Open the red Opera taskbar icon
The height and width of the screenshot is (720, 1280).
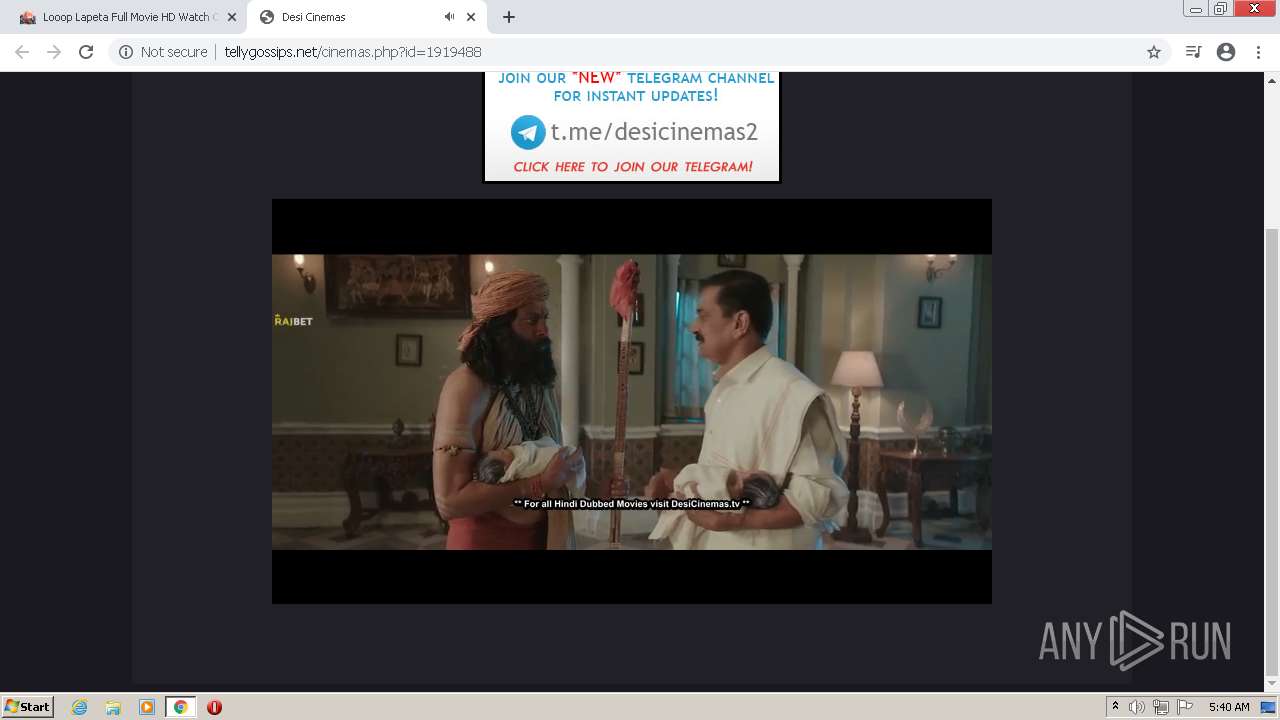(214, 707)
